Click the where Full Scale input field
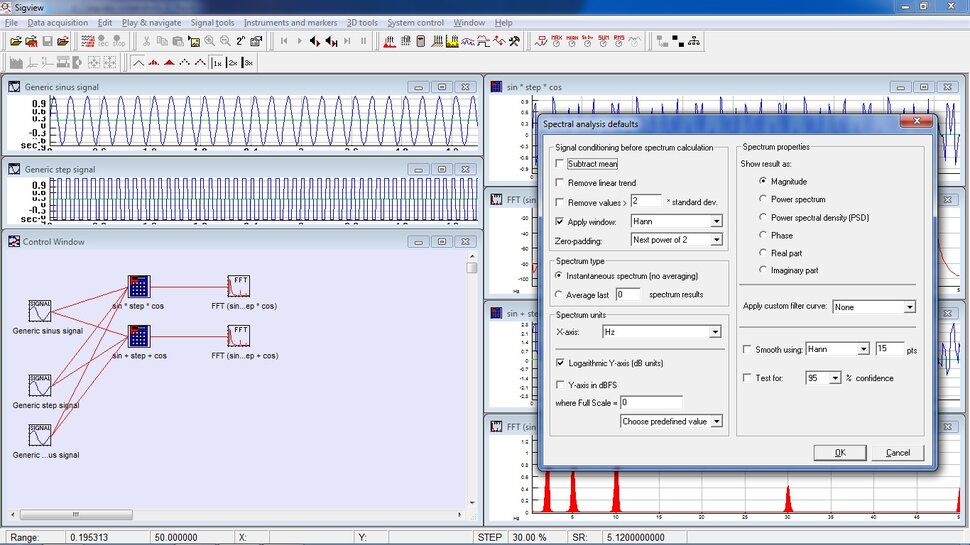The height and width of the screenshot is (545, 970). point(651,402)
